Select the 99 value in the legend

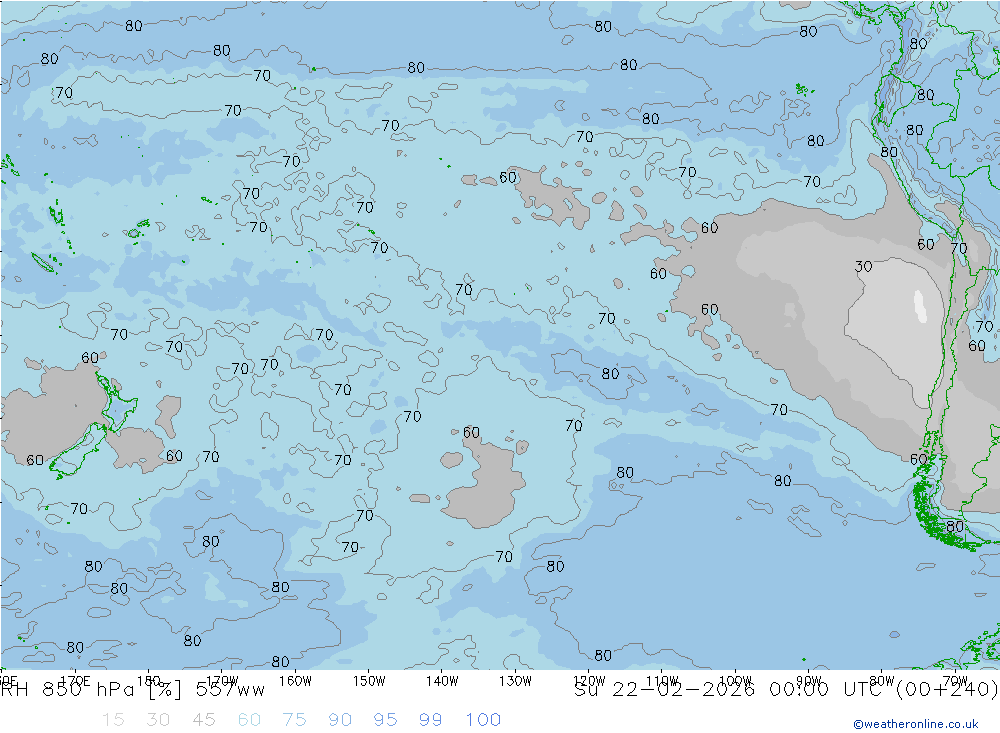(431, 720)
